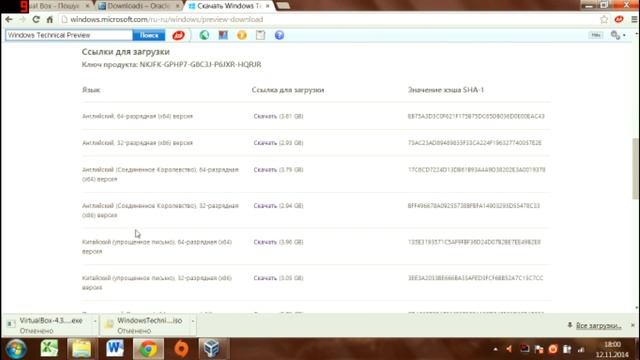Bookmark the page with the star icon
Image resolution: width=640 pixels, height=360 pixels.
pos(604,19)
